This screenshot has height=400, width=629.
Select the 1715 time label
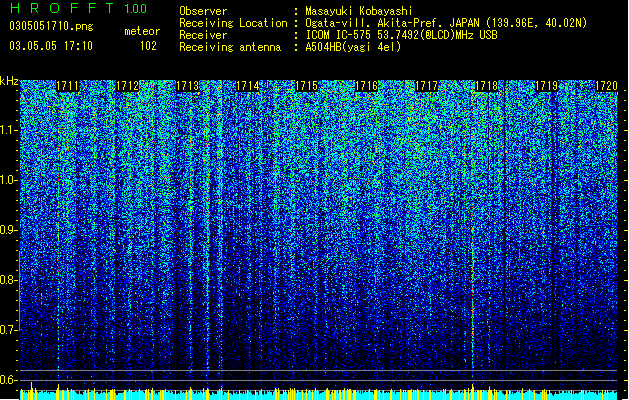(307, 86)
